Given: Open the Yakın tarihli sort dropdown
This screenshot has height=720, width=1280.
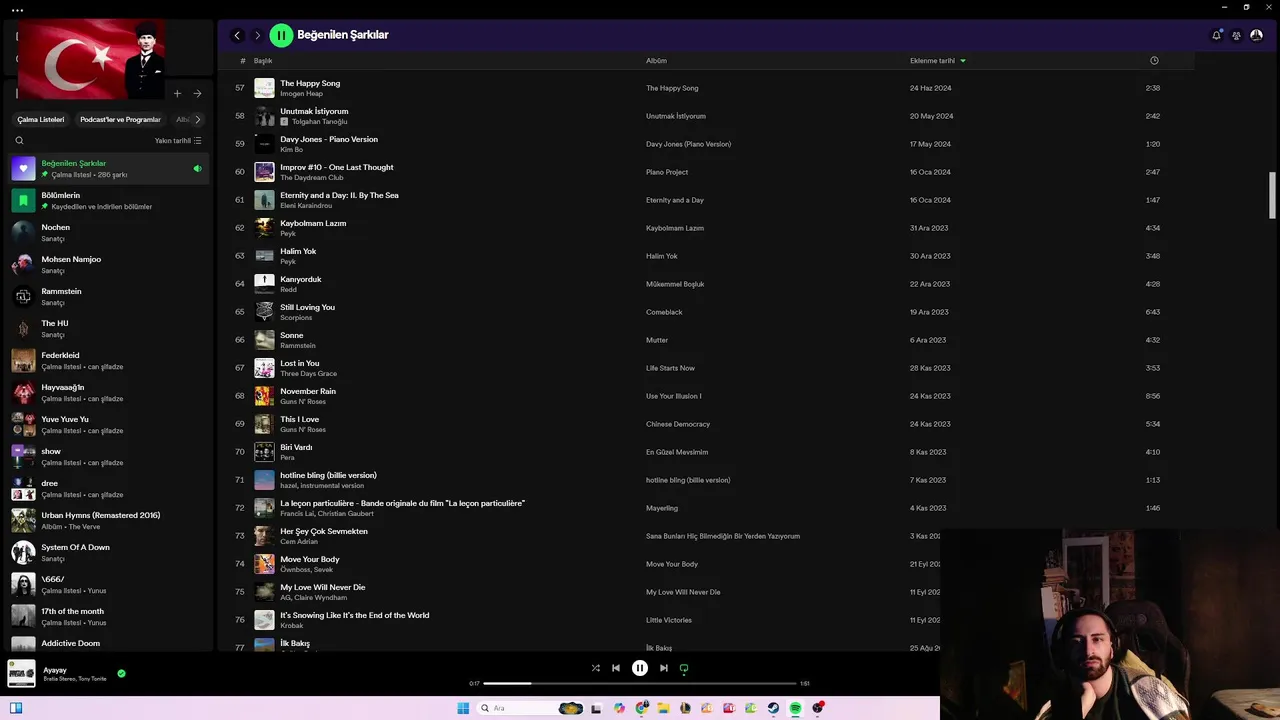Looking at the screenshot, I should pyautogui.click(x=178, y=141).
